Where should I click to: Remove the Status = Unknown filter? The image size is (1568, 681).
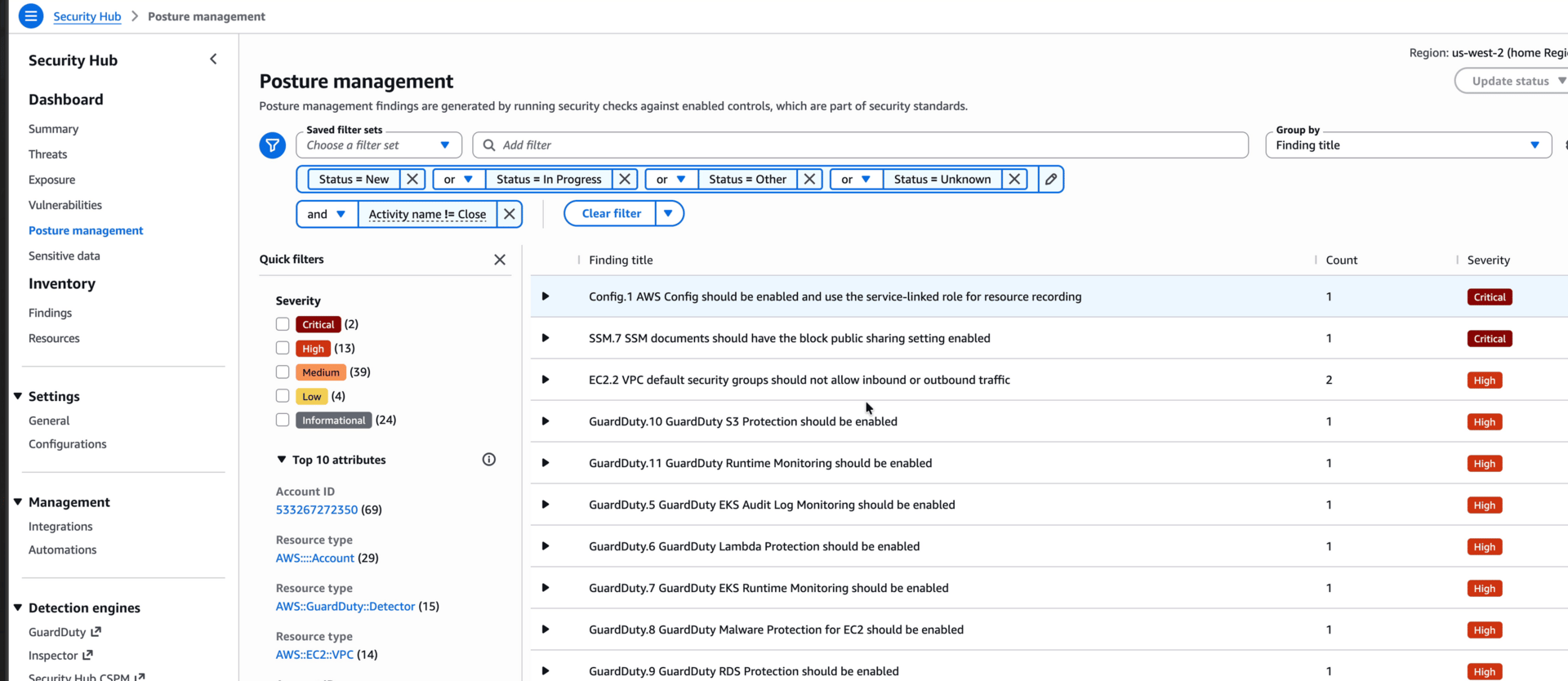click(1014, 179)
